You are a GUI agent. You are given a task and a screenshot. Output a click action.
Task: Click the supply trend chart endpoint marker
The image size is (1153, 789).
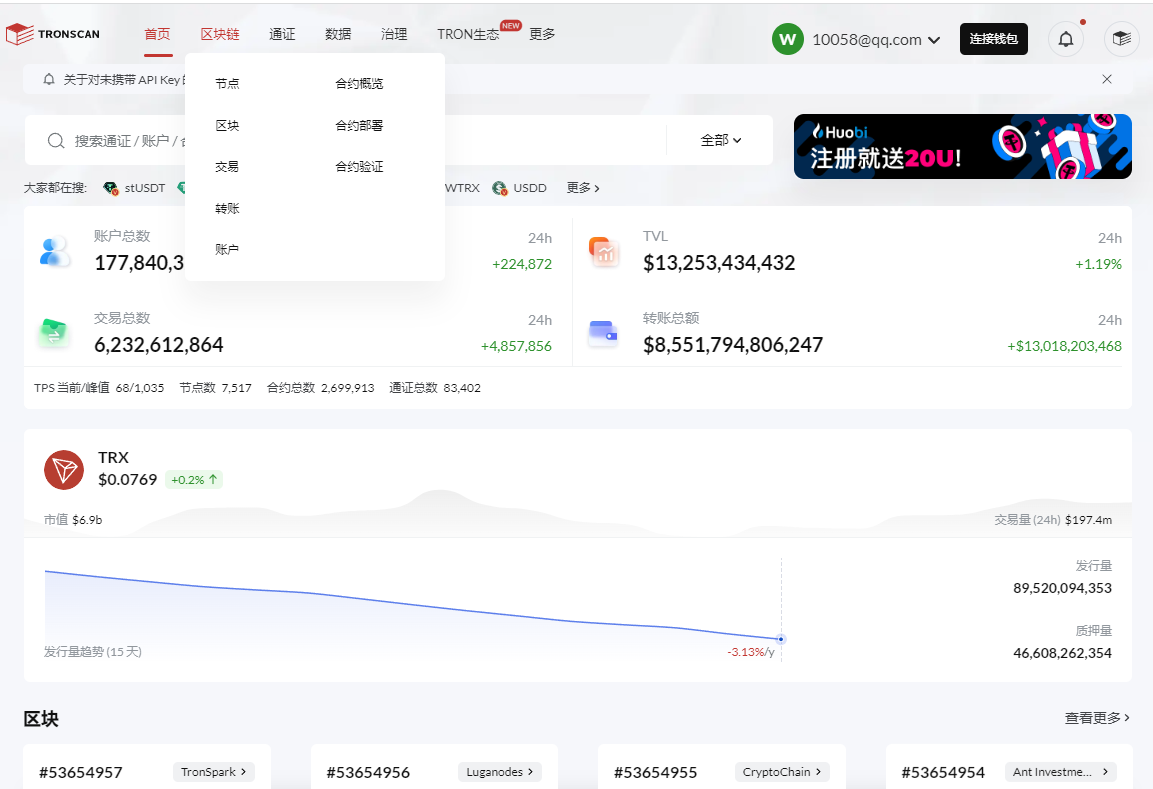pyautogui.click(x=781, y=639)
